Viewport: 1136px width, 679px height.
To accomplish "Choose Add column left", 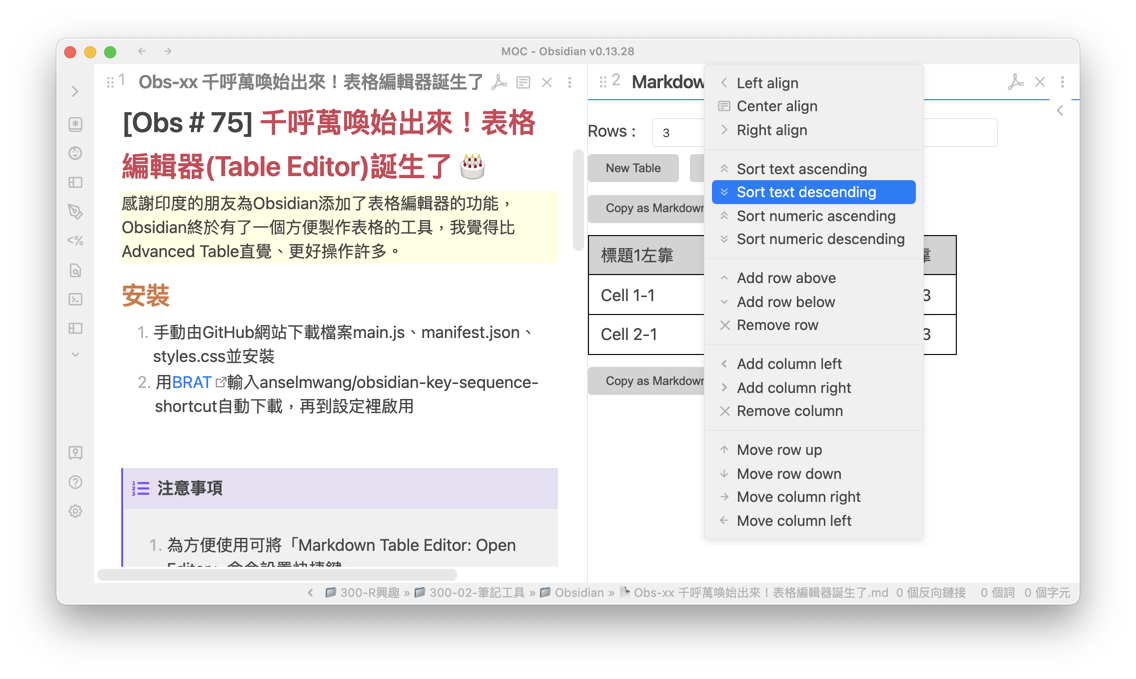I will pyautogui.click(x=814, y=364).
